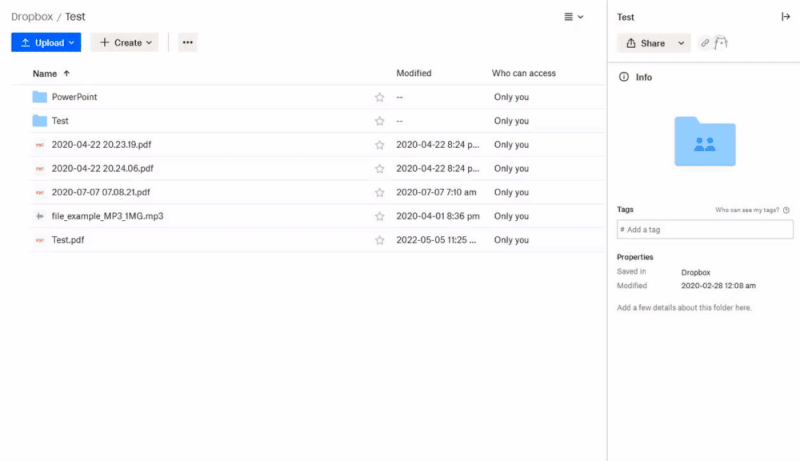Star the Test.pdf file
The width and height of the screenshot is (800, 461).
click(379, 240)
